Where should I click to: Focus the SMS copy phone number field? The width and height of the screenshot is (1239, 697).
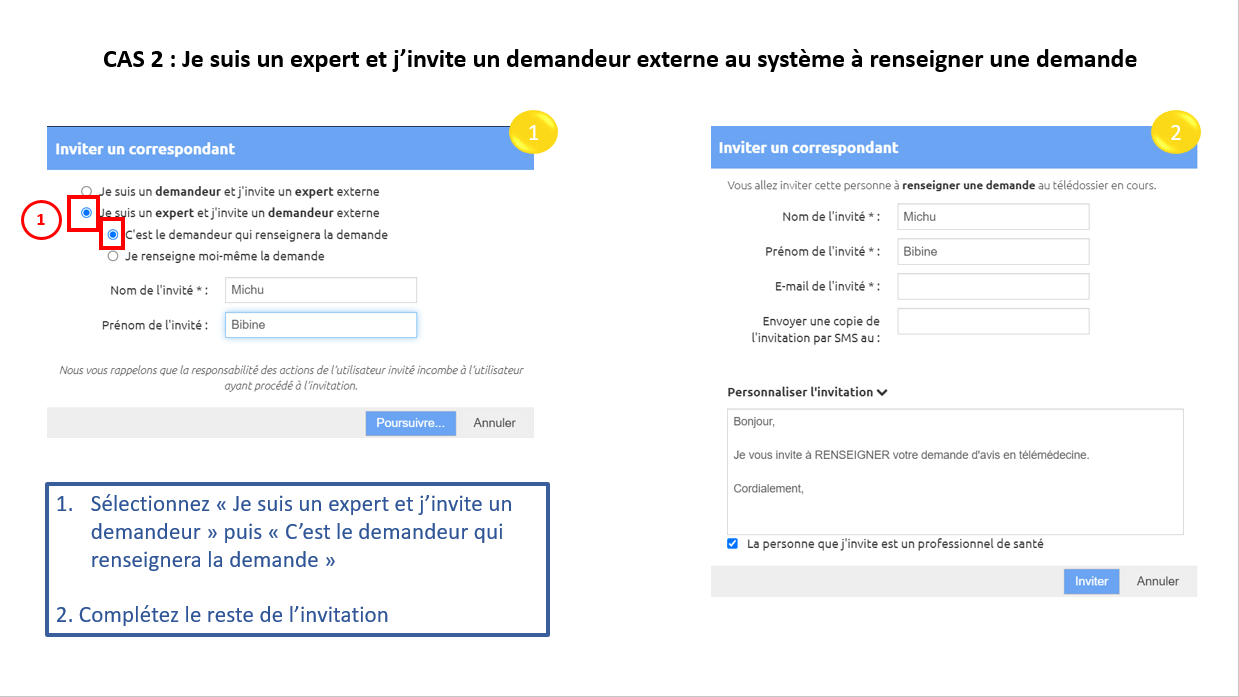(x=992, y=321)
